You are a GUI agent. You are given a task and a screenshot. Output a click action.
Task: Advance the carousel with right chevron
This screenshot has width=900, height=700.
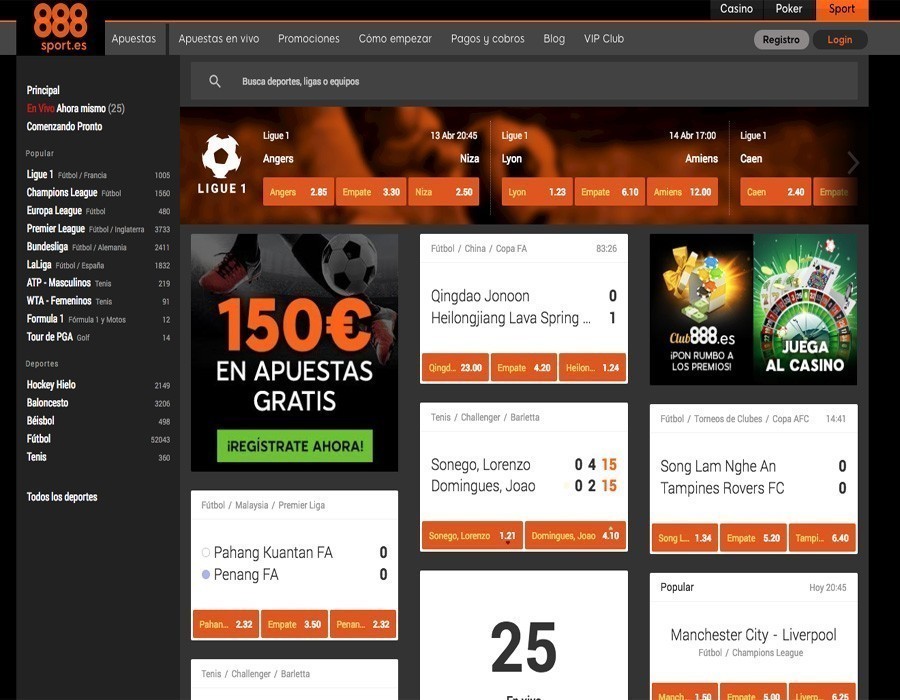854,163
